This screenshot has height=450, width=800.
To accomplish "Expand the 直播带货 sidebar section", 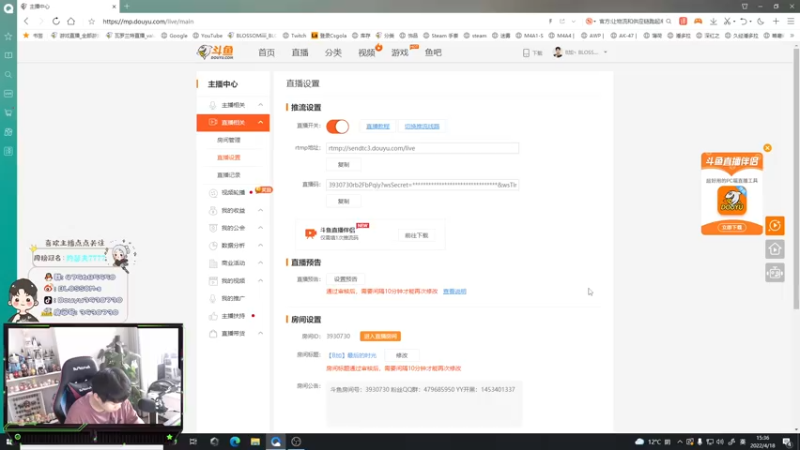I will pos(260,333).
